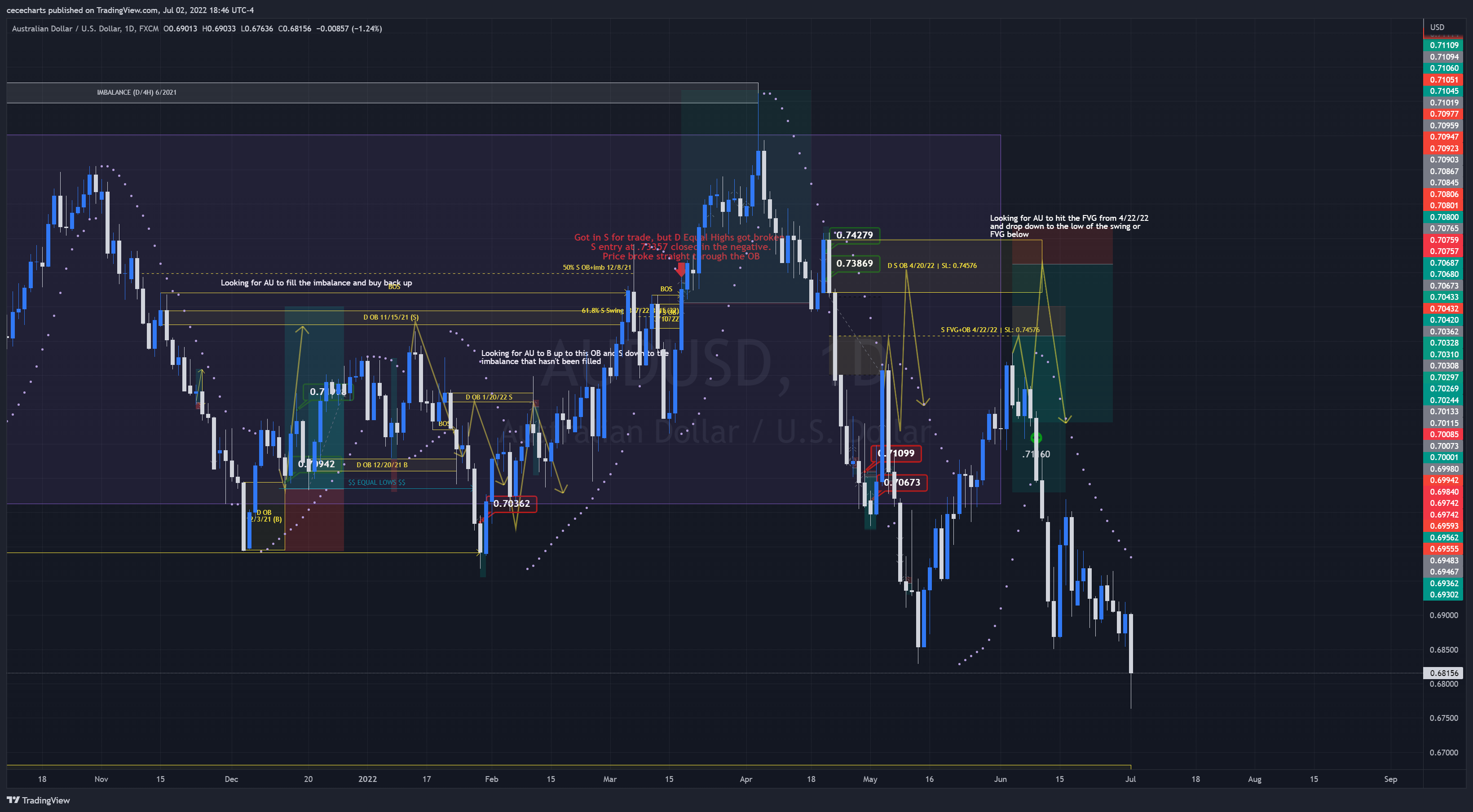Click the red 0.70759 price axis label
Viewport: 1473px width, 812px height.
(1443, 239)
